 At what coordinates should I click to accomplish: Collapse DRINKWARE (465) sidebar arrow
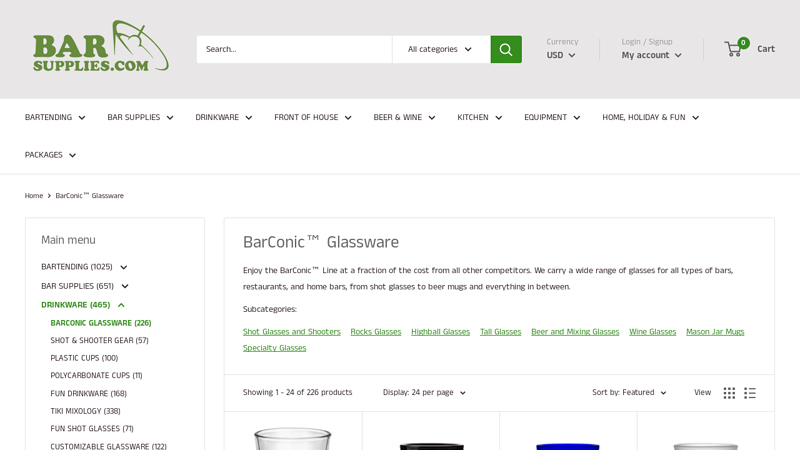tap(121, 305)
